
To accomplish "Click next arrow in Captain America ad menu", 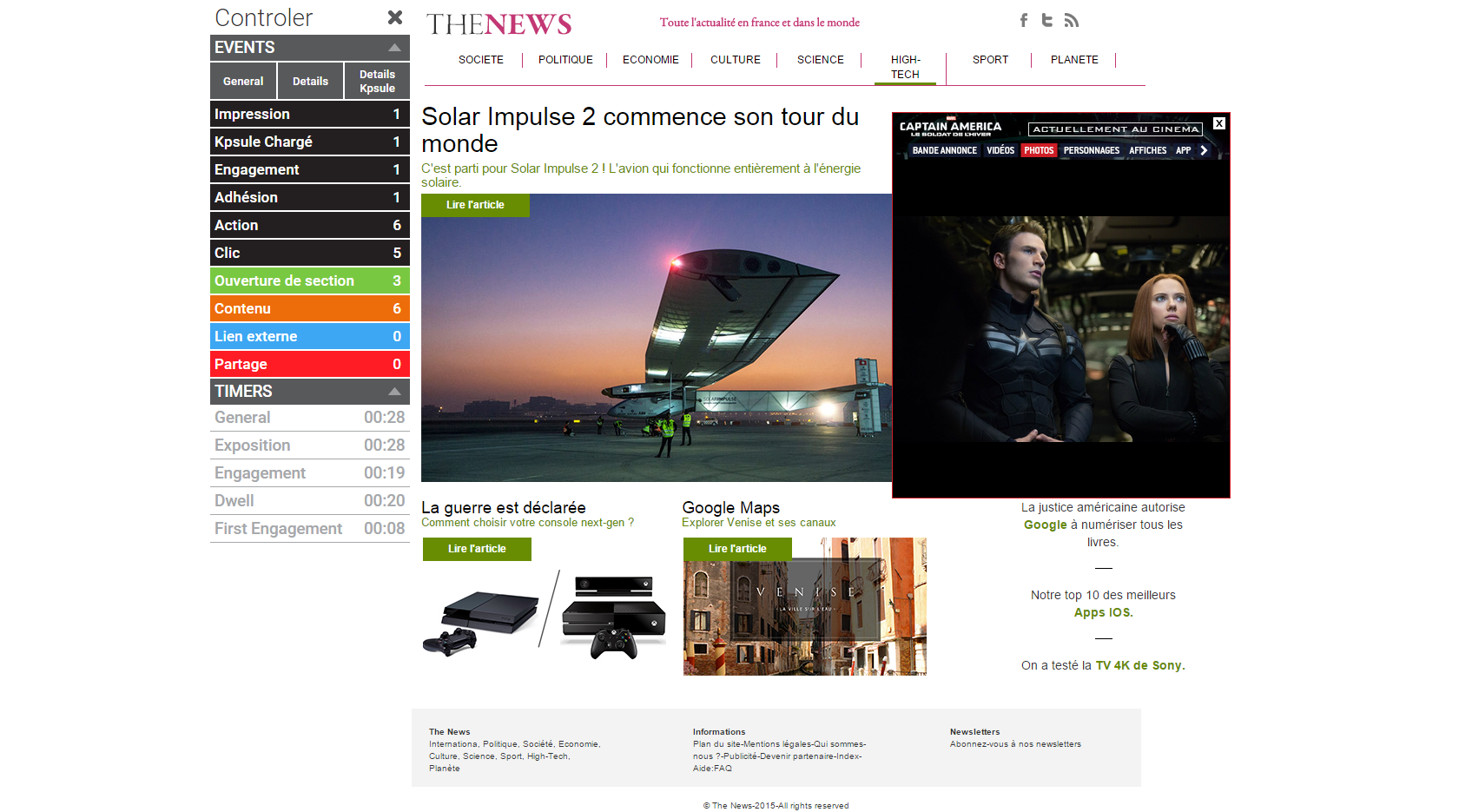I will coord(1204,150).
